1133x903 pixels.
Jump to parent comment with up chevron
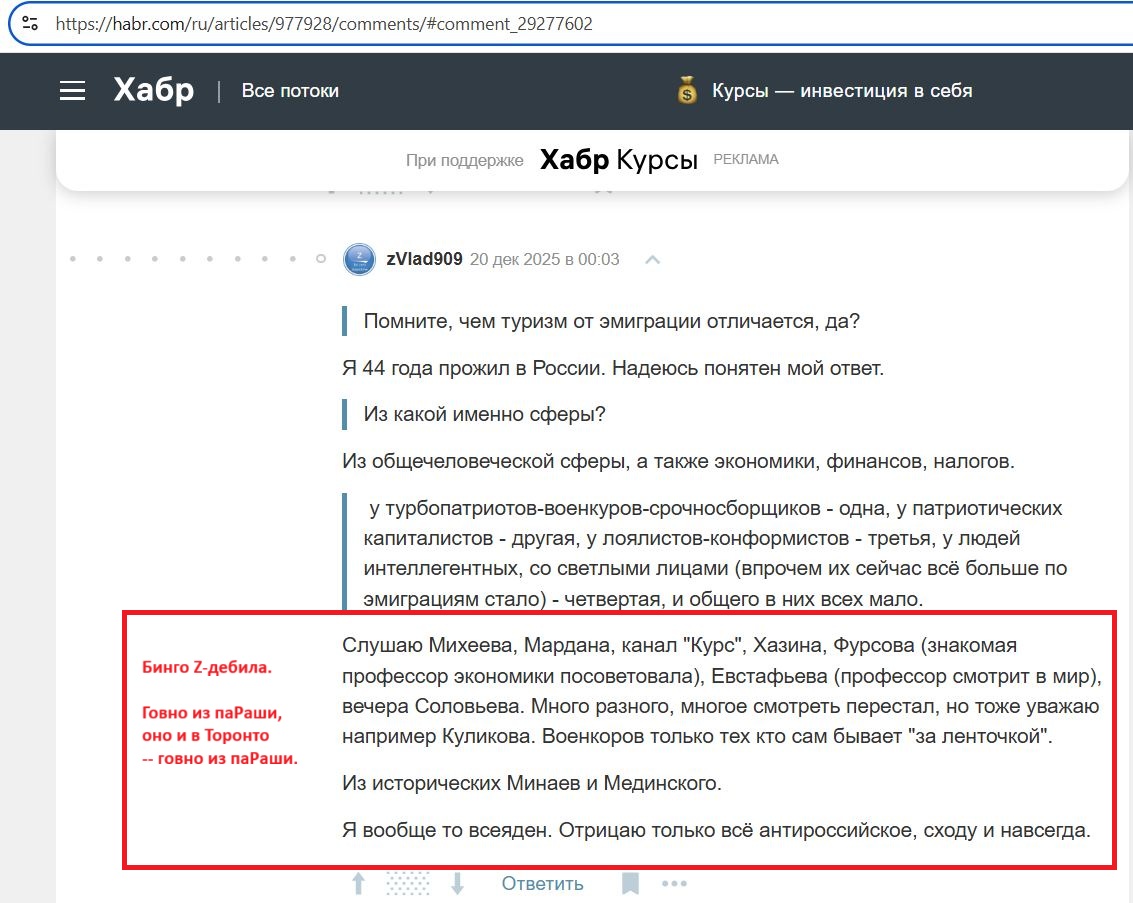[x=653, y=260]
